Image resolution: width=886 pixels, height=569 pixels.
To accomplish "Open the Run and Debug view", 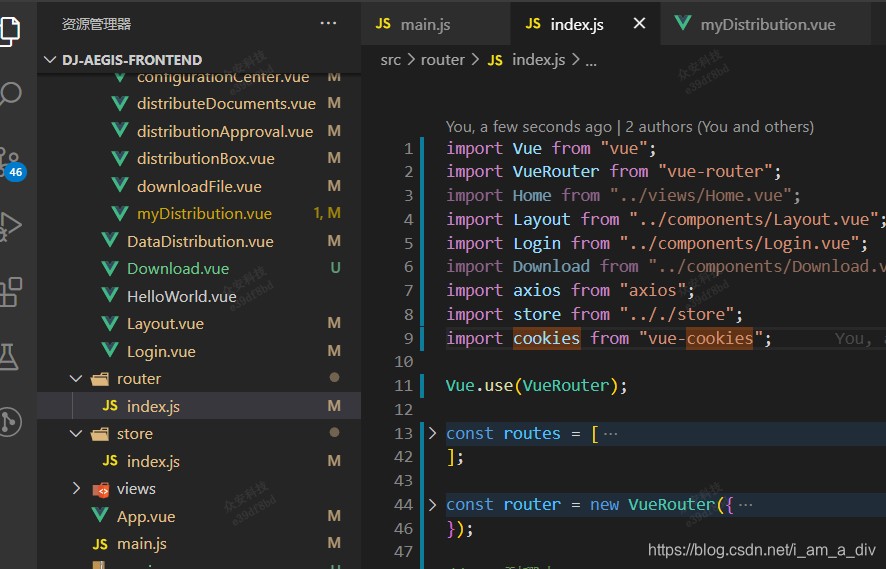I will tap(10, 225).
